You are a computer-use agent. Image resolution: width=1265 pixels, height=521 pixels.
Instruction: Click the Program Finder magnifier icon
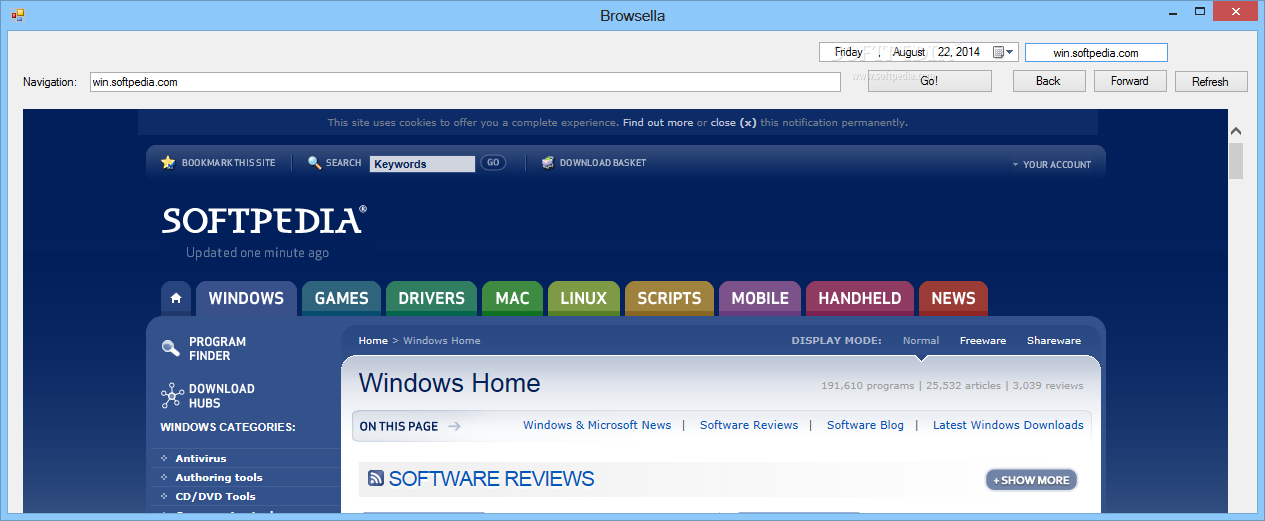coord(171,348)
